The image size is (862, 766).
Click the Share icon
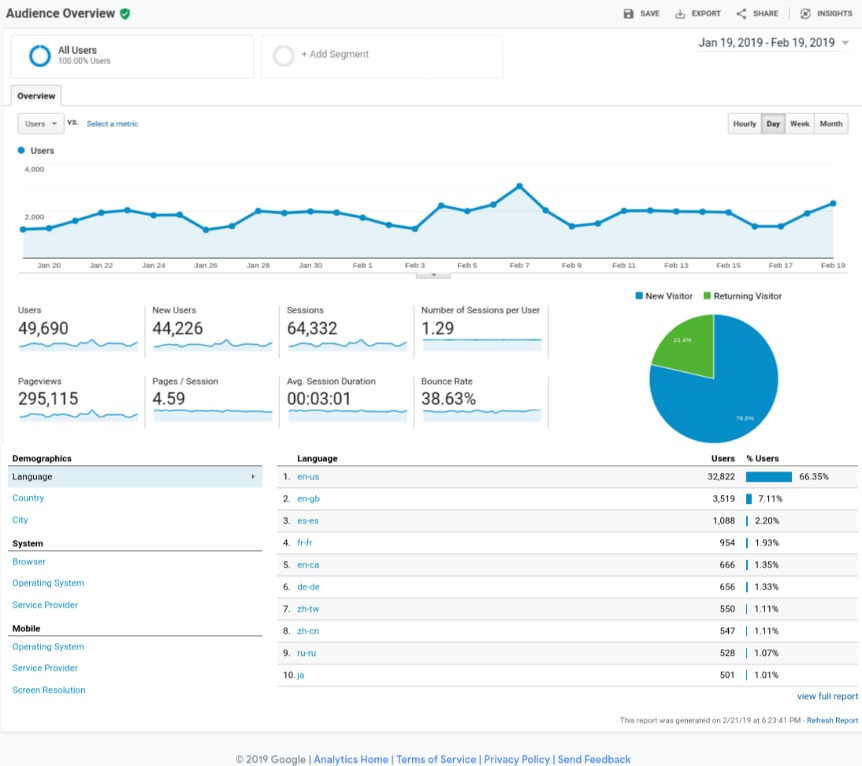741,14
